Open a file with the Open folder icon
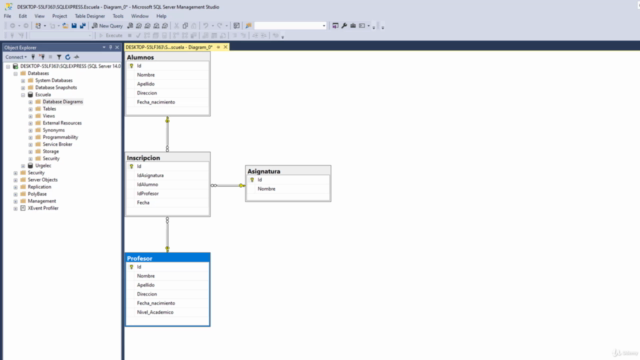640x360 pixels. (x=65, y=26)
